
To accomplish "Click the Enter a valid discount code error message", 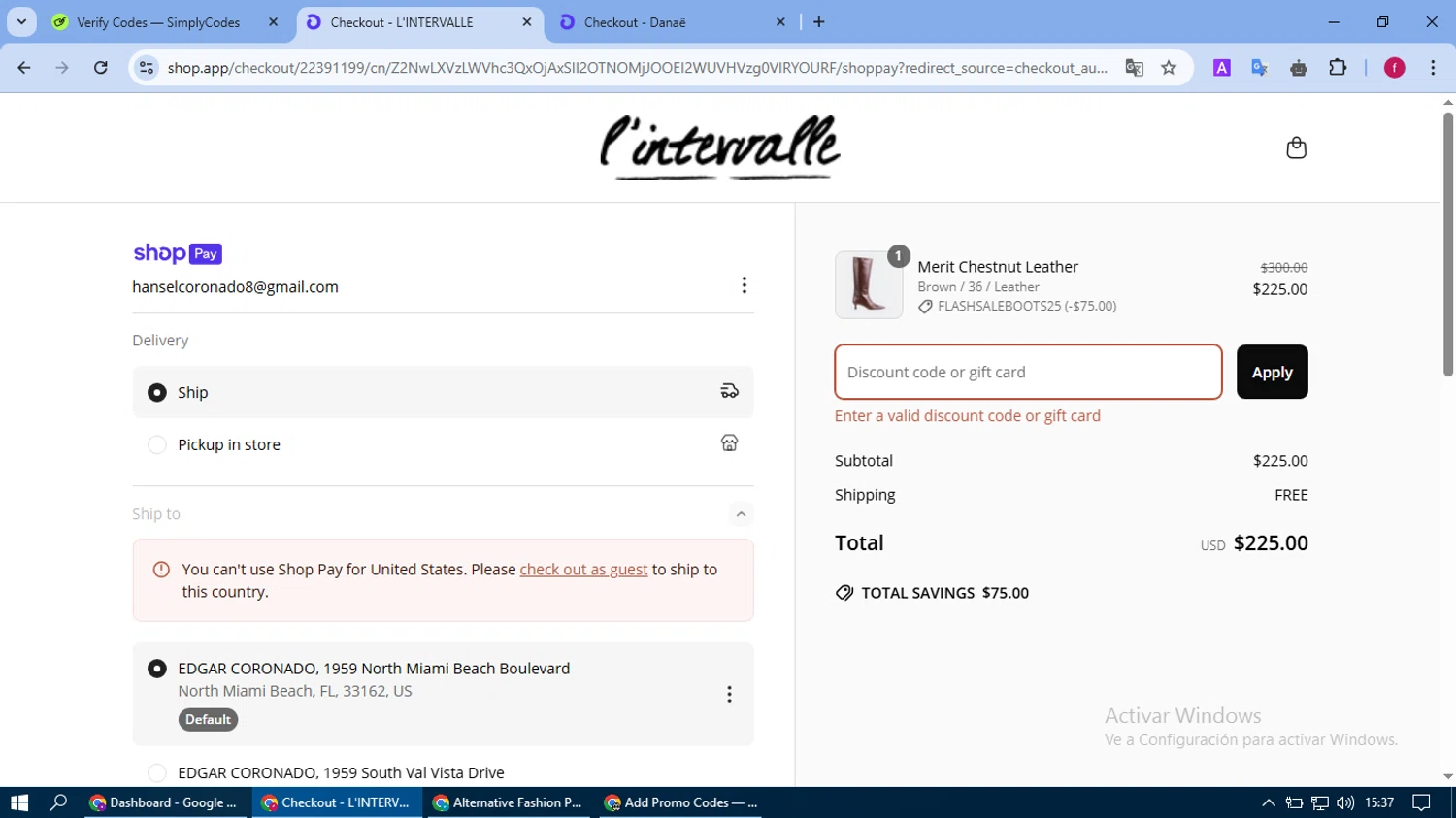I will [968, 416].
